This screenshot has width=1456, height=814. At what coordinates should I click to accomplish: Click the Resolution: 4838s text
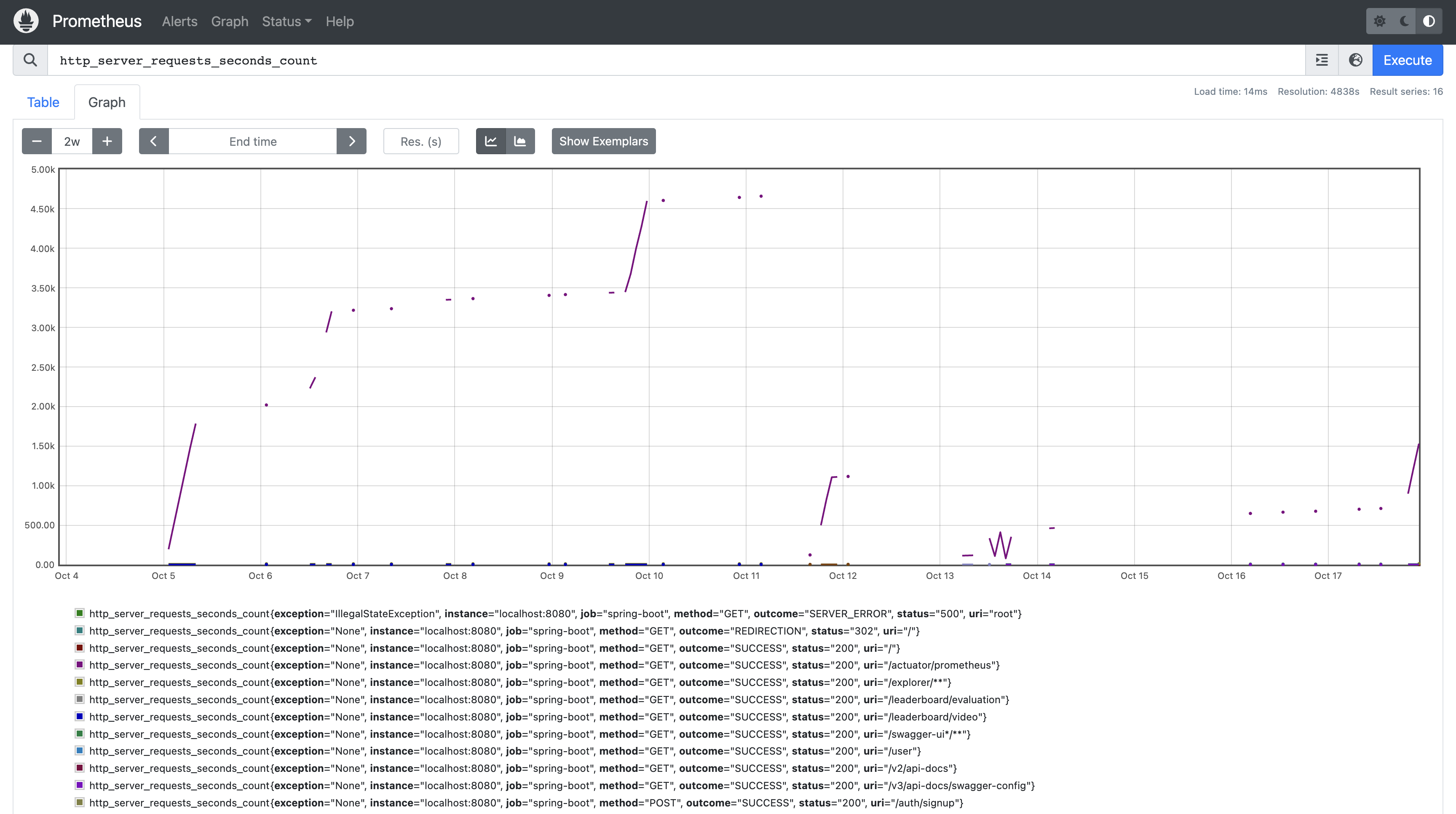click(x=1318, y=91)
